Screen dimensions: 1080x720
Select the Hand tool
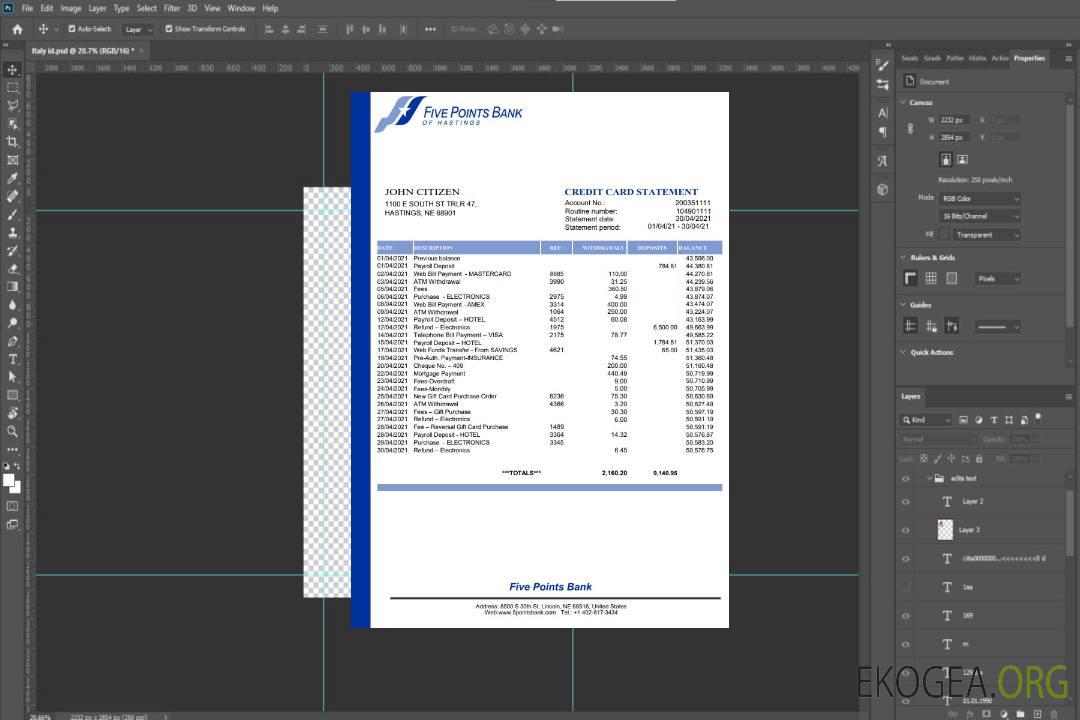[x=12, y=413]
